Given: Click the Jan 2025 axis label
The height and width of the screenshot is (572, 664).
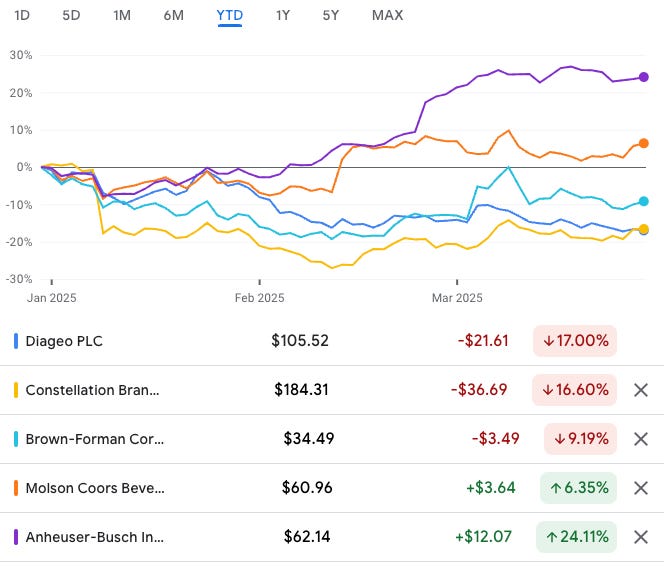Looking at the screenshot, I should [52, 298].
